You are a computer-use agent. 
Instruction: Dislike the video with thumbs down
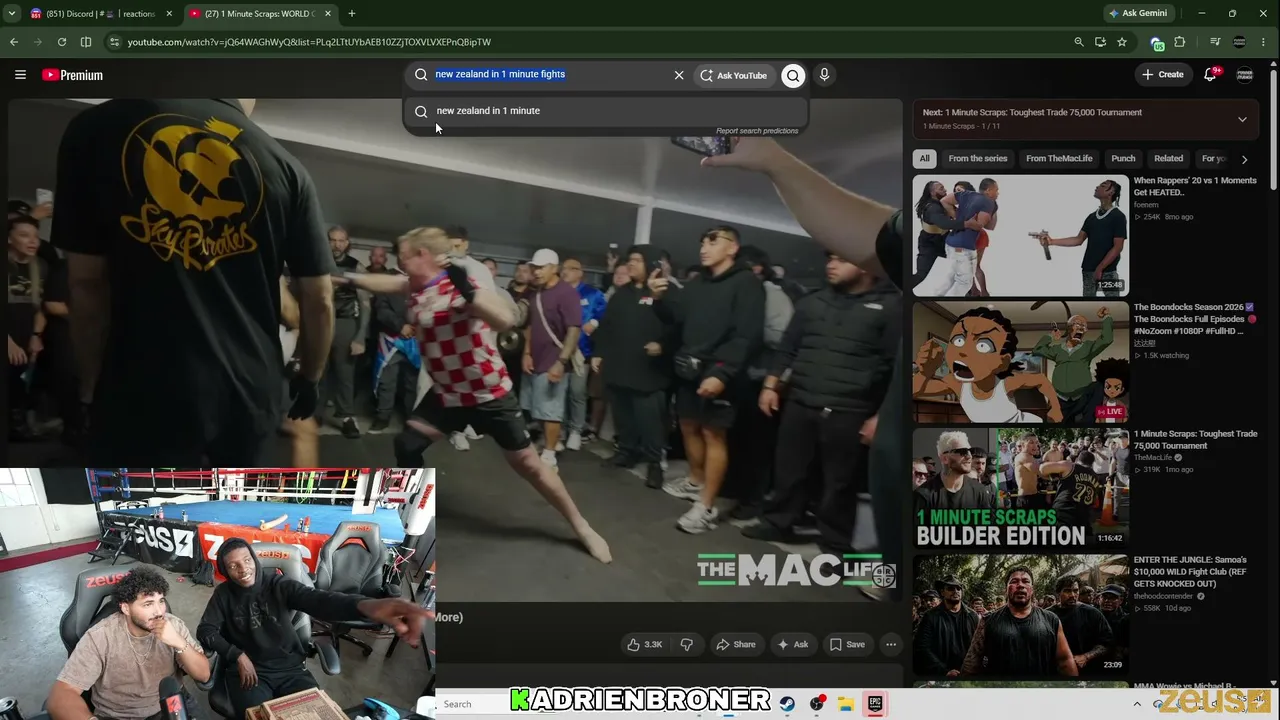(686, 645)
